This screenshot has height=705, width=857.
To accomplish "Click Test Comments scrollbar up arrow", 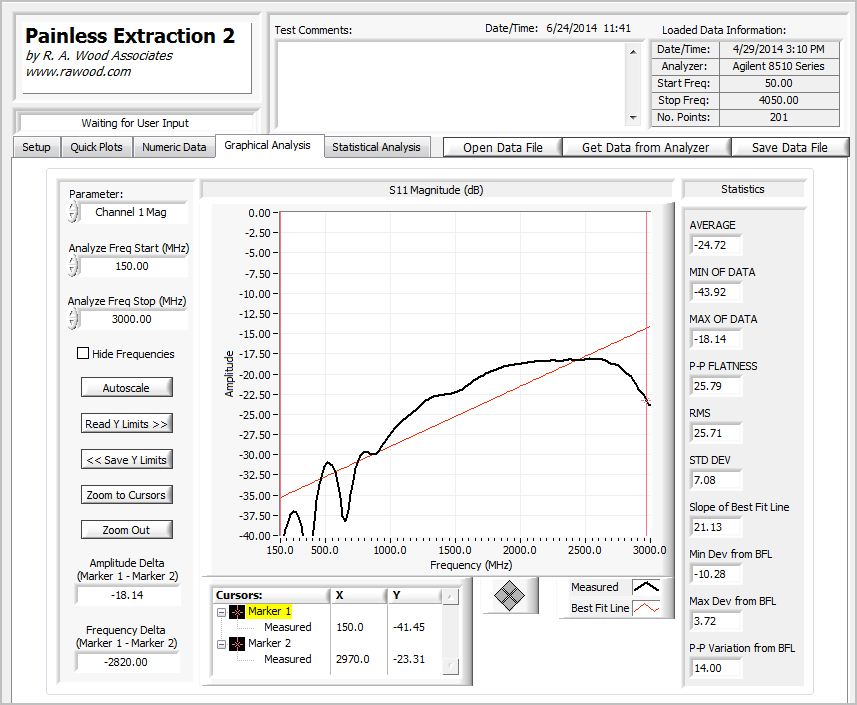I will tap(633, 51).
